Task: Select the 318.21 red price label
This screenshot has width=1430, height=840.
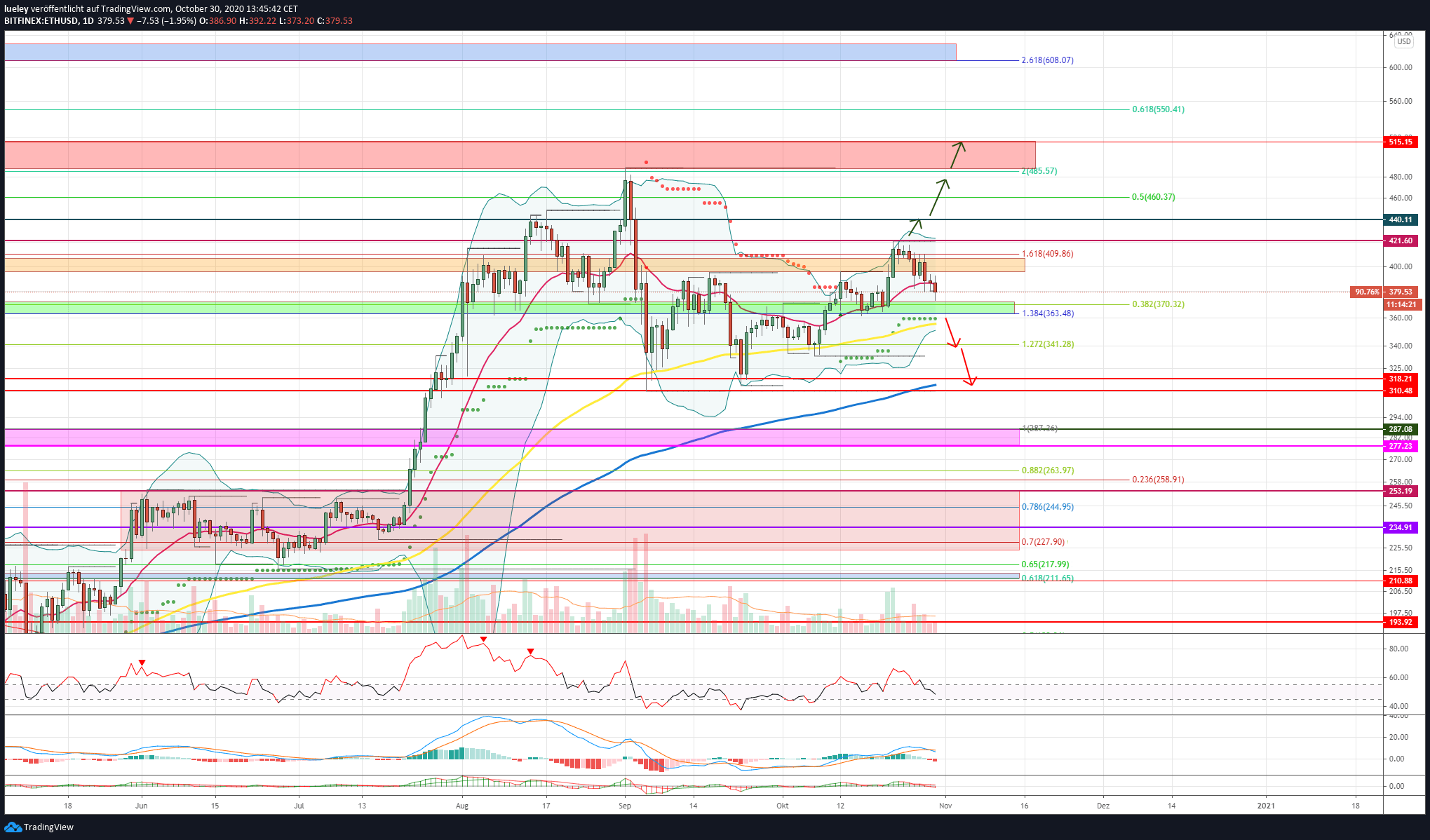Action: (1401, 379)
